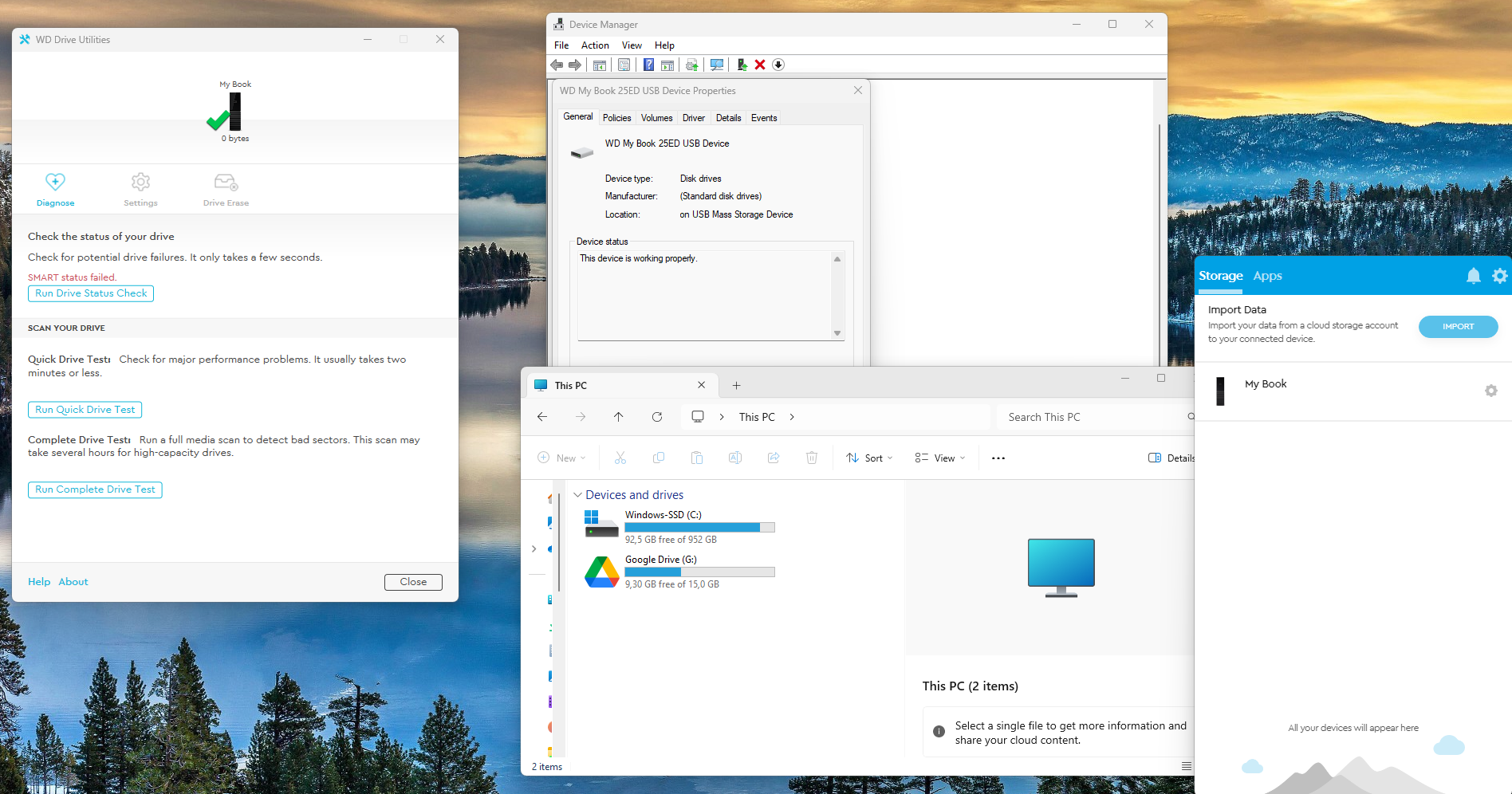Click the Google Drive capacity bar
Screen dimensions: 1512x794
[x=699, y=572]
